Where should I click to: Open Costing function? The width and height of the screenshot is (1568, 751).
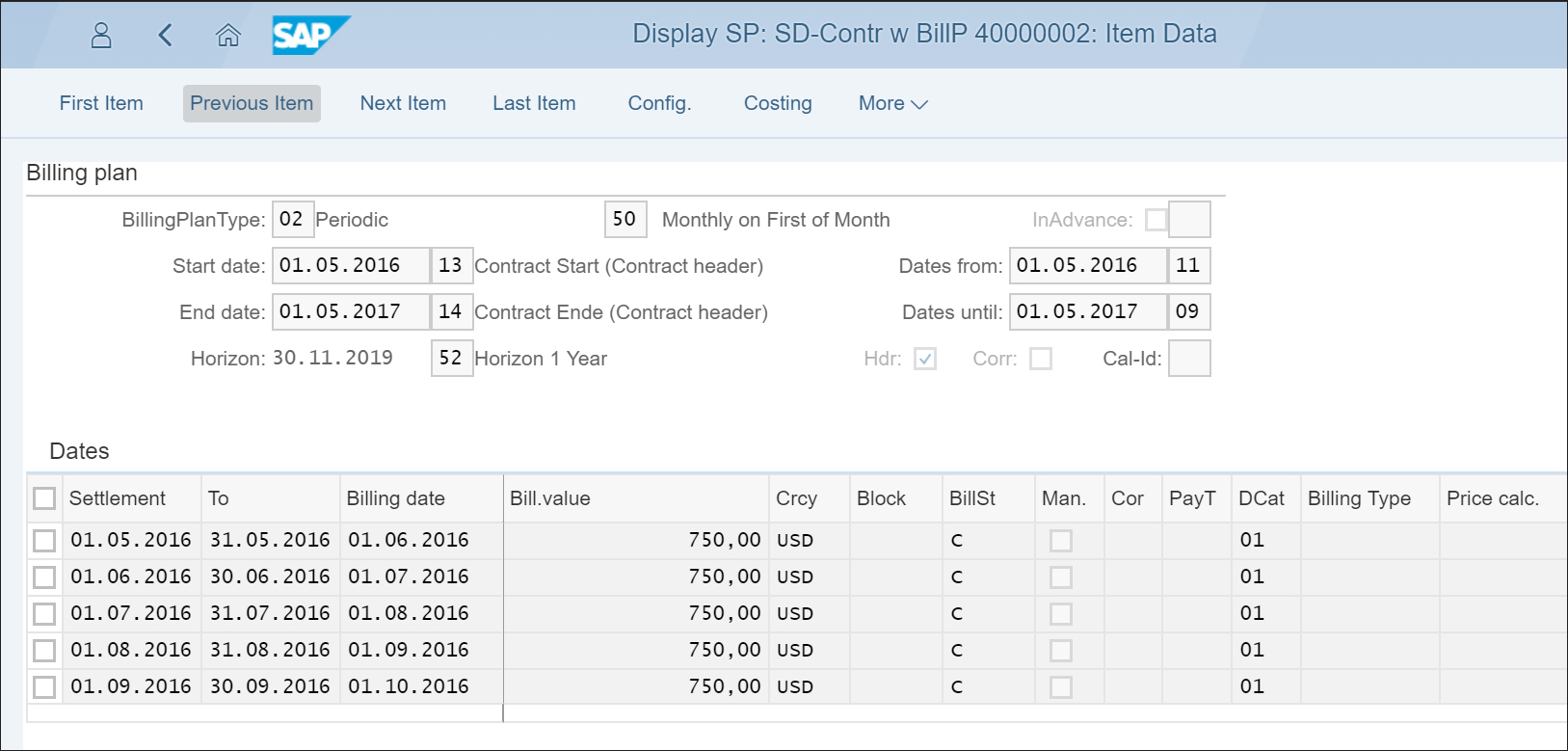coord(778,103)
